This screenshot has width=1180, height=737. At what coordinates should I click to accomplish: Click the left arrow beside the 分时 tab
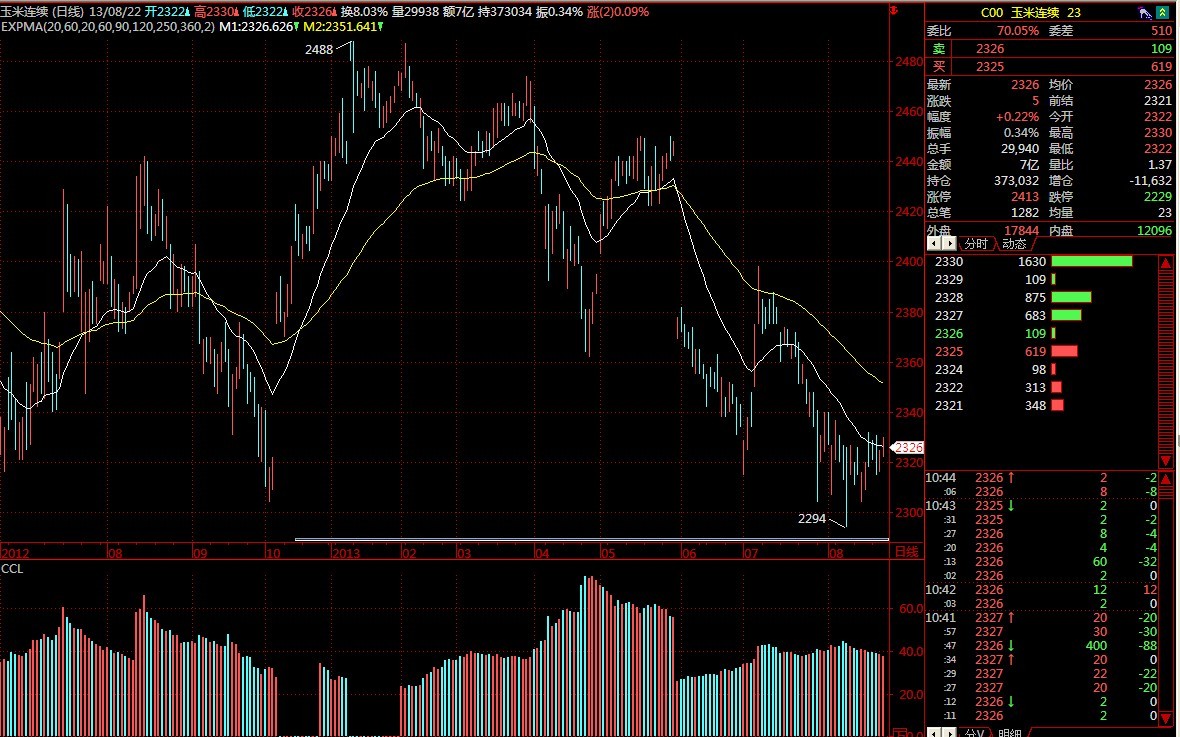[935, 244]
